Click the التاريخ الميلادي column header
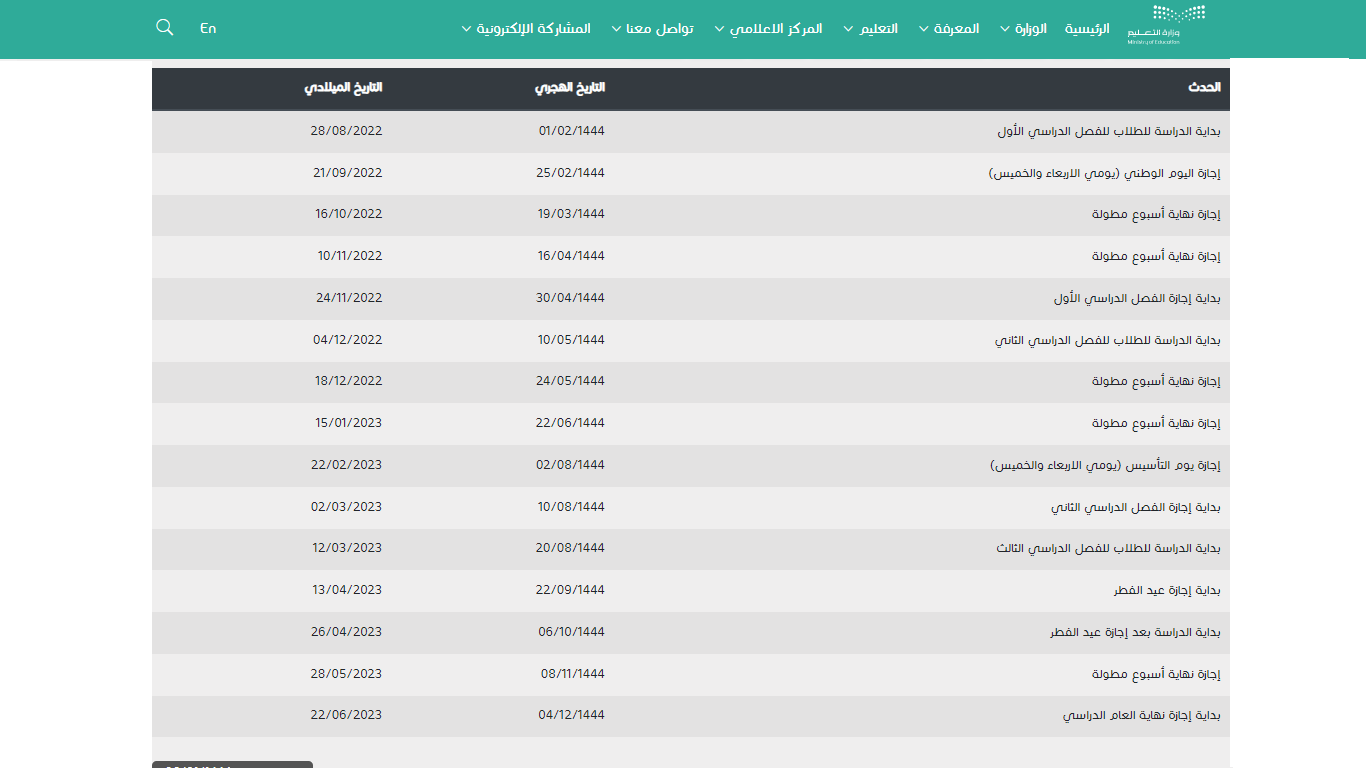Image resolution: width=1366 pixels, height=768 pixels. 344,88
